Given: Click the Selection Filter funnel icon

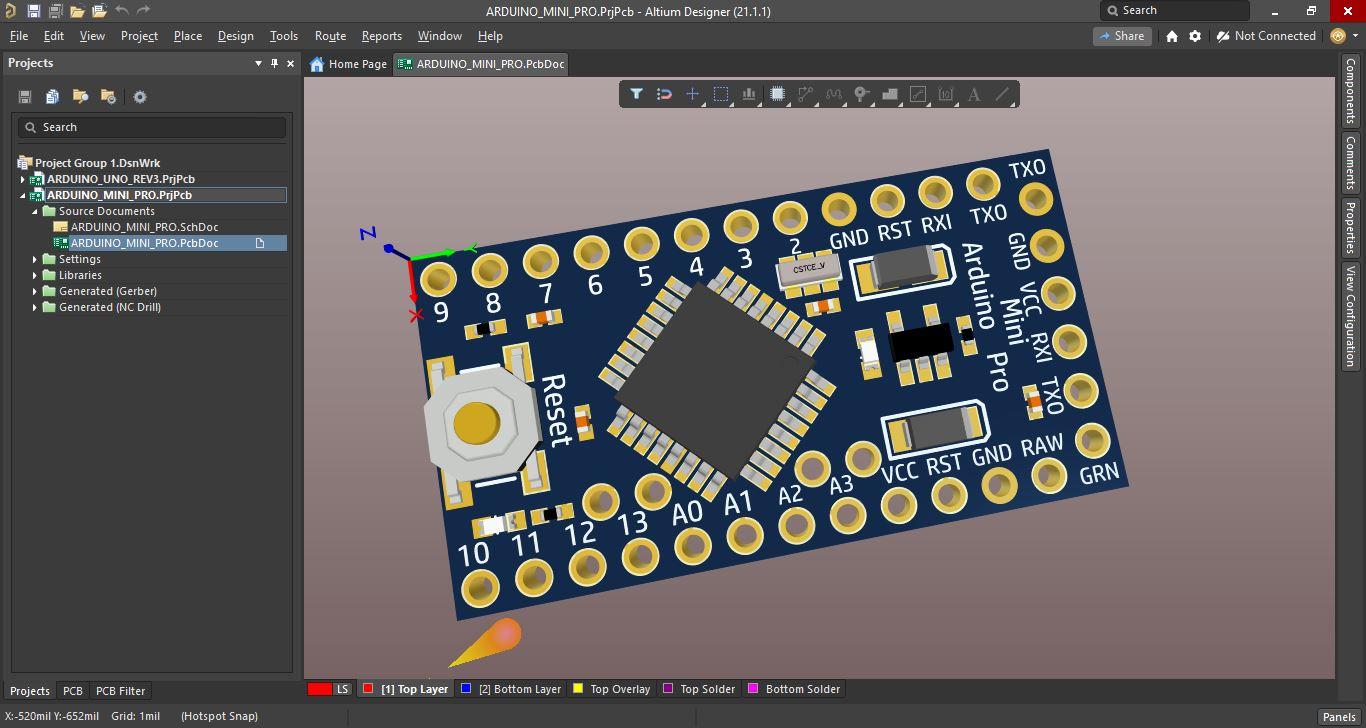Looking at the screenshot, I should click(x=636, y=94).
